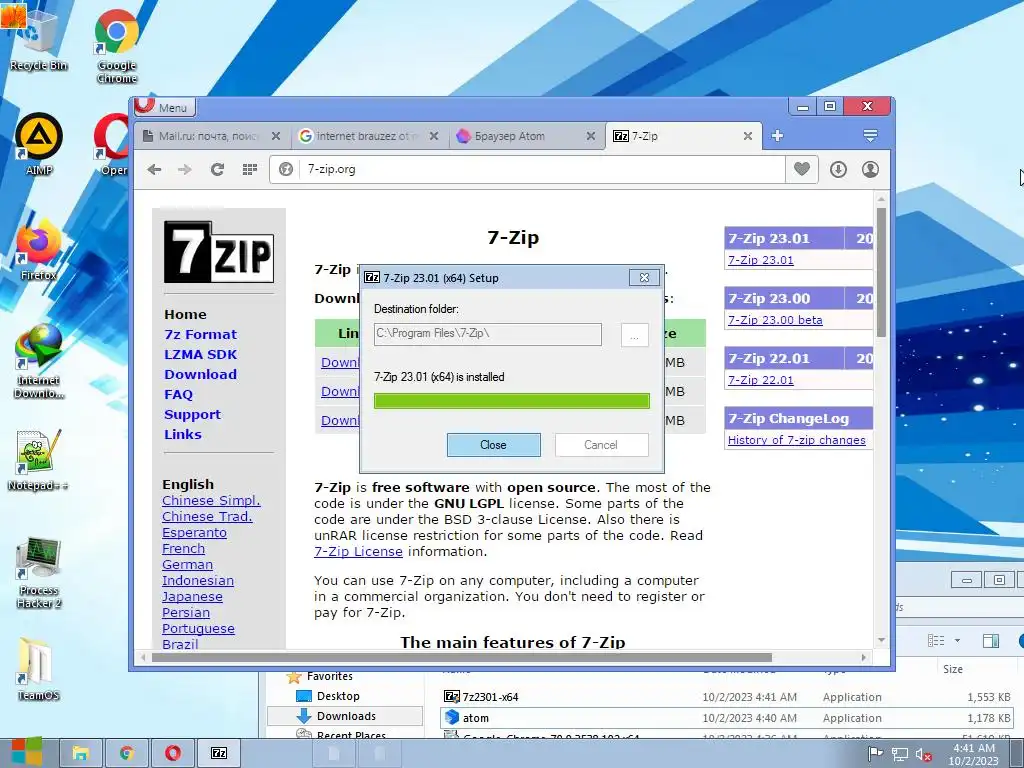The height and width of the screenshot is (768, 1024).
Task: Select the 7z installer taskbar button
Action: tap(219, 753)
